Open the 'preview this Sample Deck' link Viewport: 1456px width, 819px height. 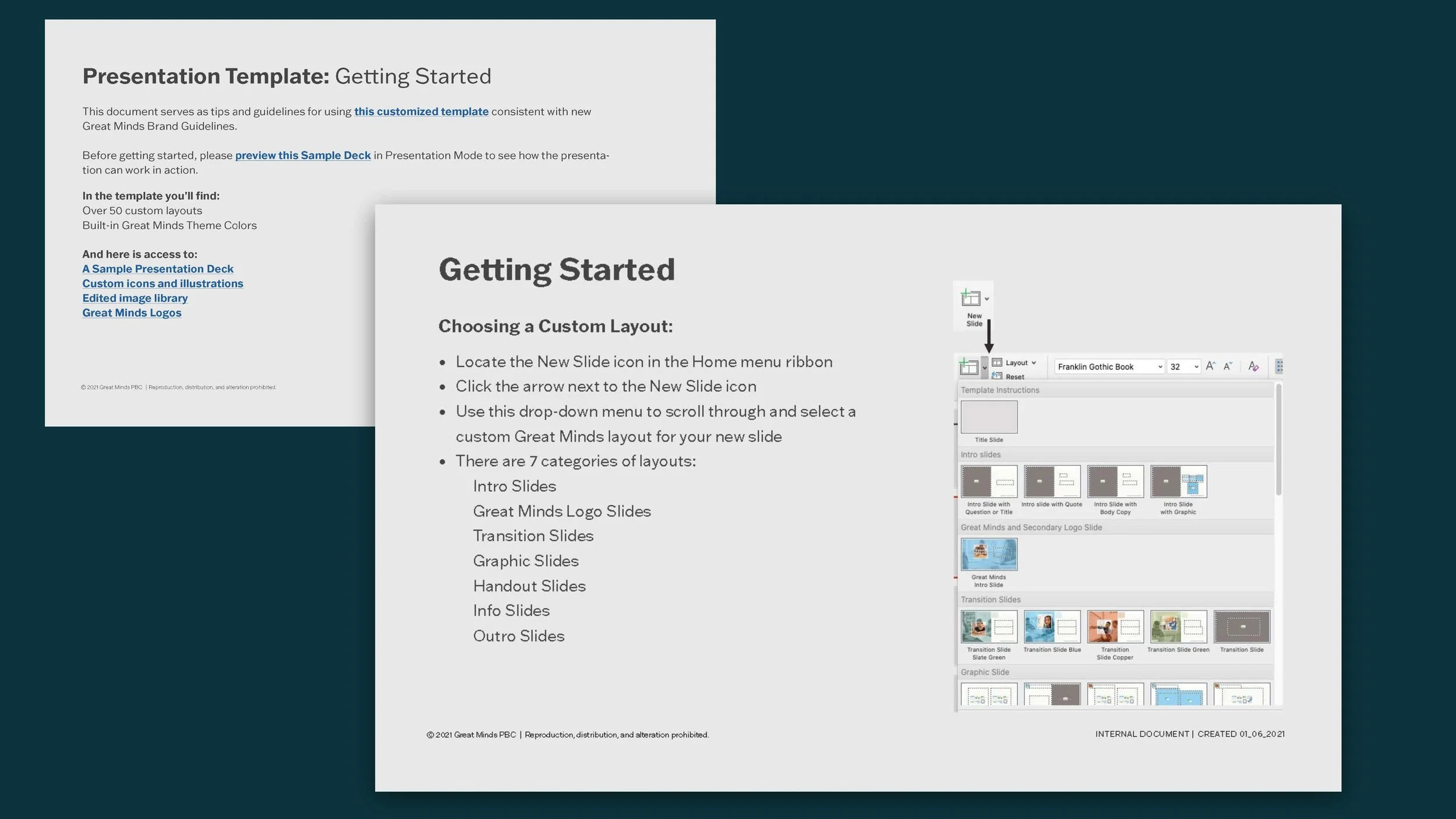303,155
